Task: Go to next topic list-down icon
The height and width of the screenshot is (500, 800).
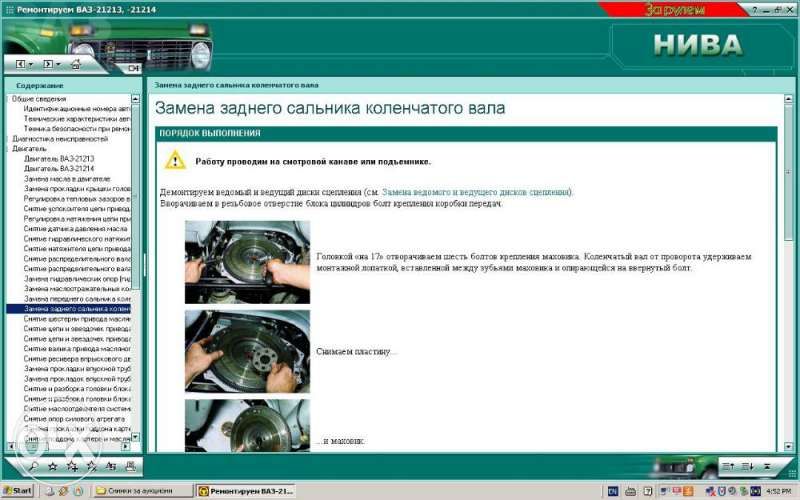Action: pyautogui.click(x=747, y=466)
